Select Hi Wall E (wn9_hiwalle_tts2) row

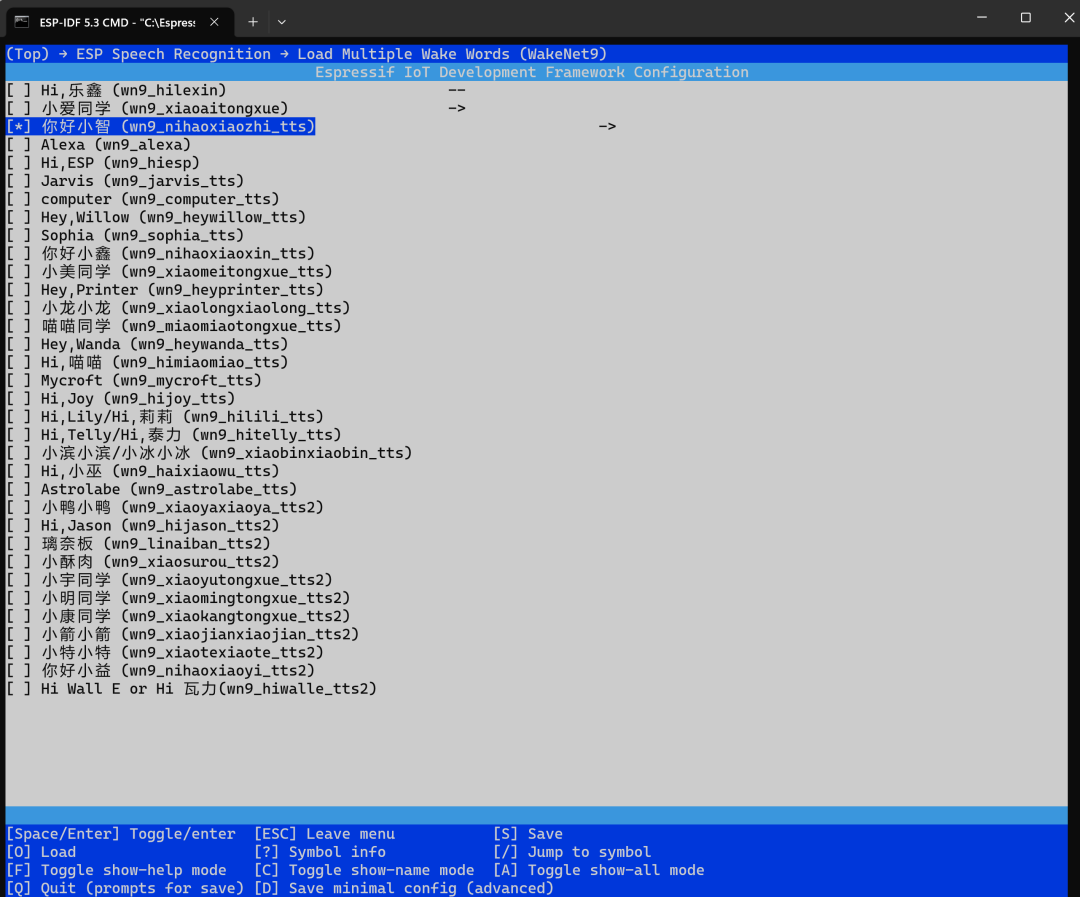tap(191, 689)
